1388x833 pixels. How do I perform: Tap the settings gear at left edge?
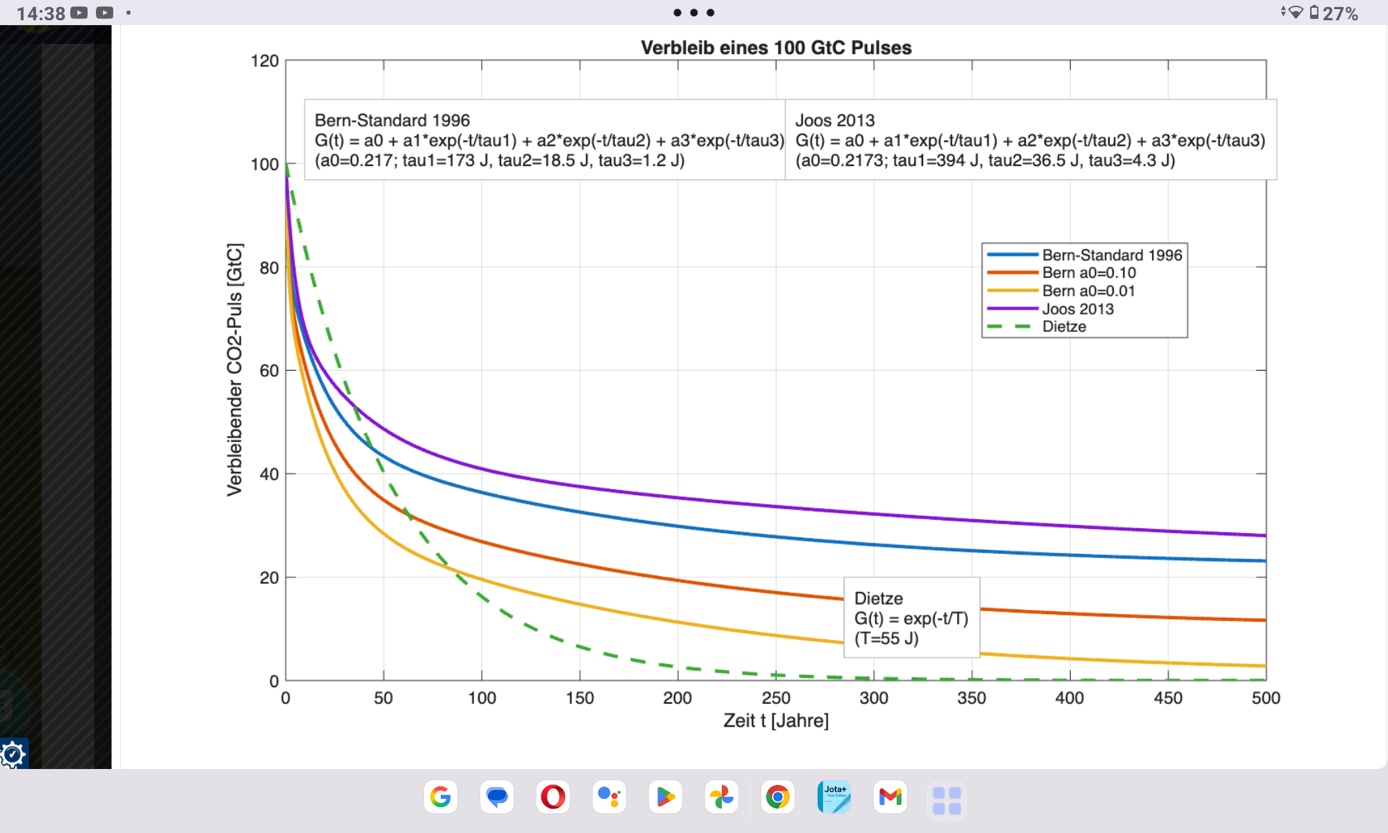[13, 755]
